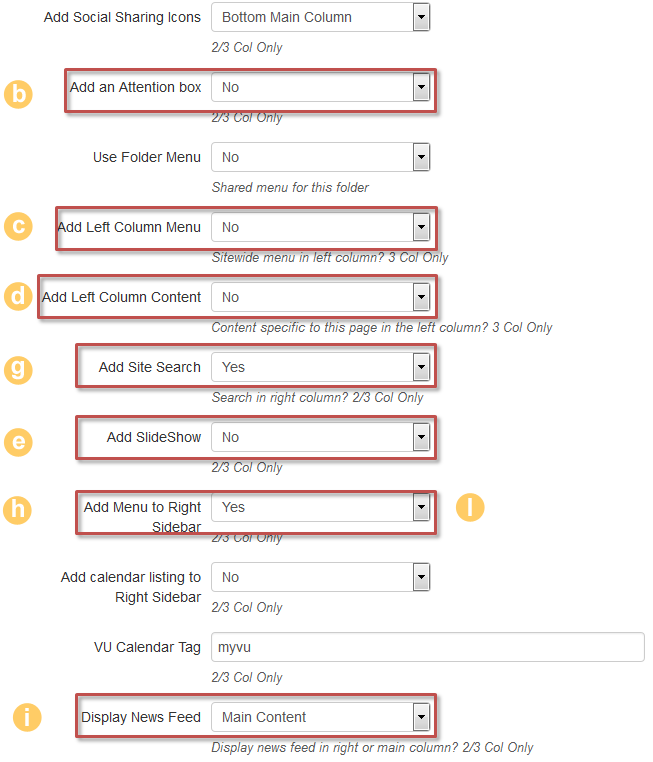
Task: Click the yellow 'e' marker circle
Action: tap(19, 437)
